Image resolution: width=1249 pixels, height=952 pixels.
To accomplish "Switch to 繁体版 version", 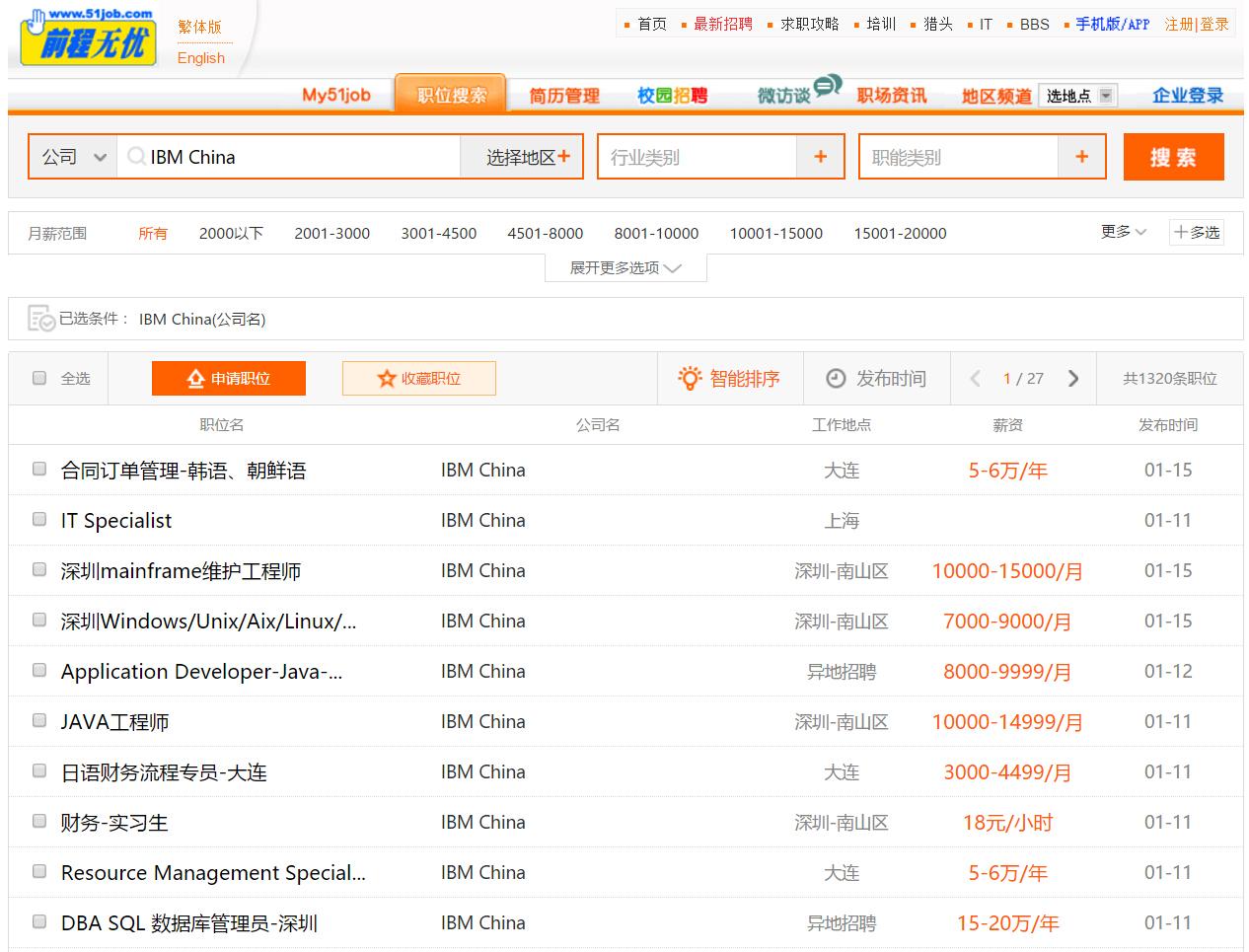I will [200, 27].
